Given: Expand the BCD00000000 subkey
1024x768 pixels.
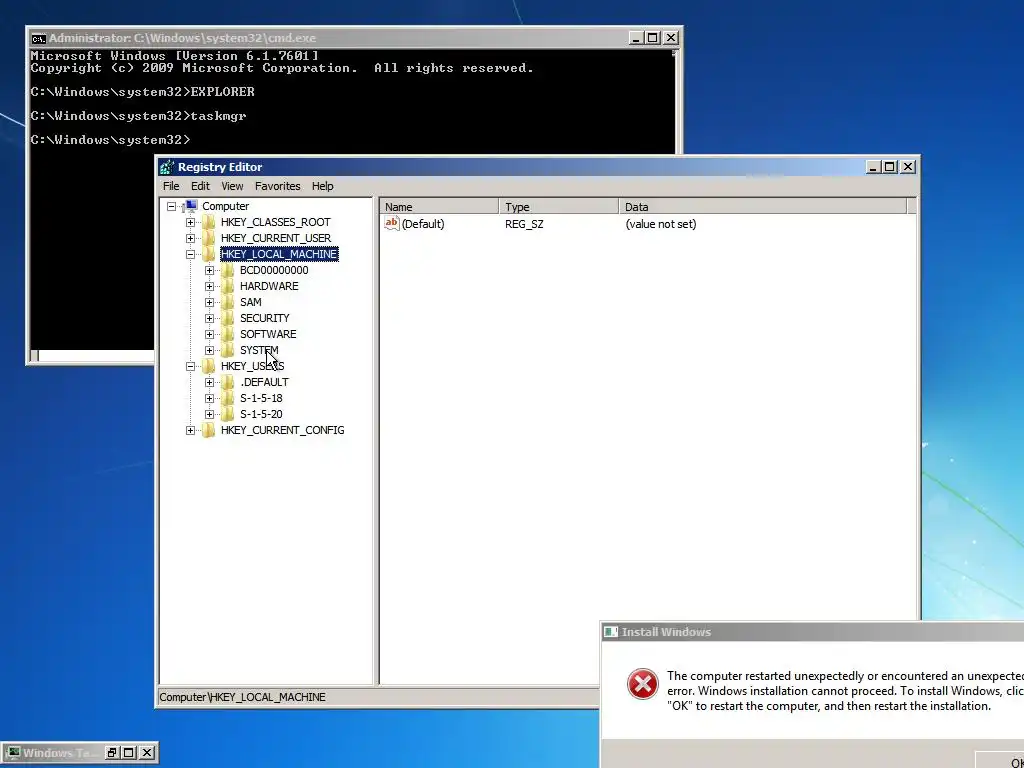Looking at the screenshot, I should click(x=209, y=270).
